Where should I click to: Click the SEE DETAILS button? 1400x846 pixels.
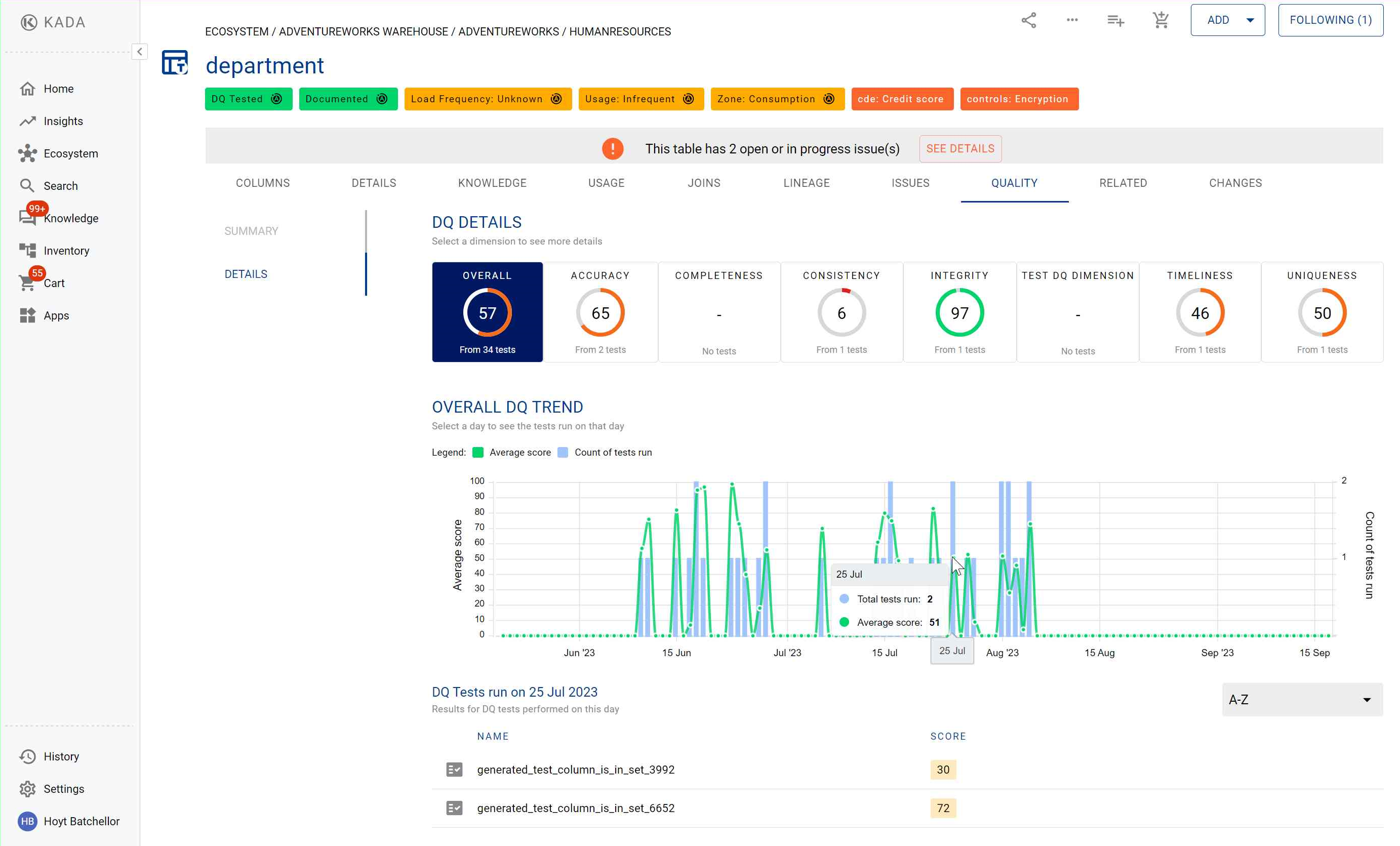tap(959, 149)
